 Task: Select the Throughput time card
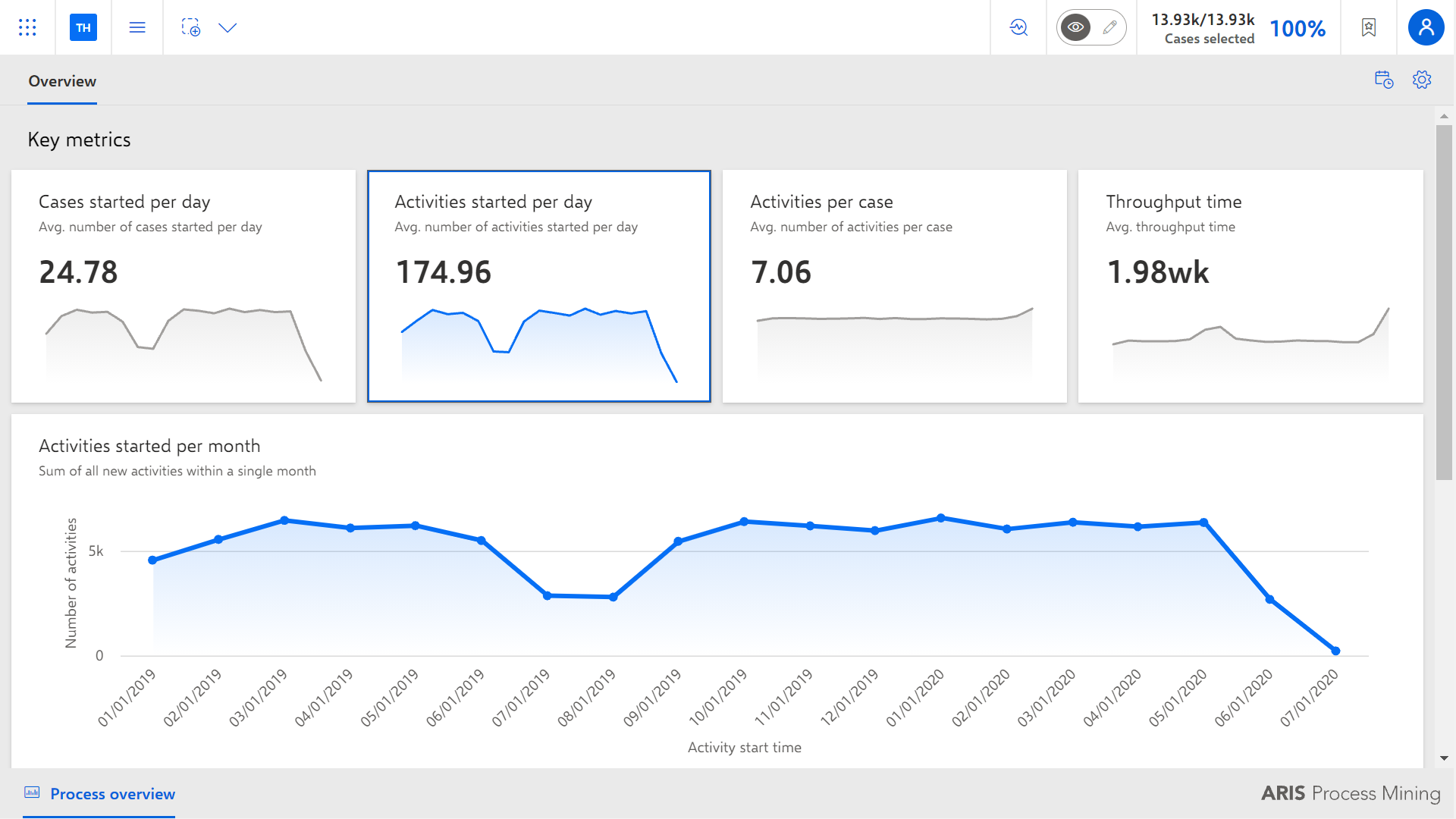click(x=1250, y=286)
